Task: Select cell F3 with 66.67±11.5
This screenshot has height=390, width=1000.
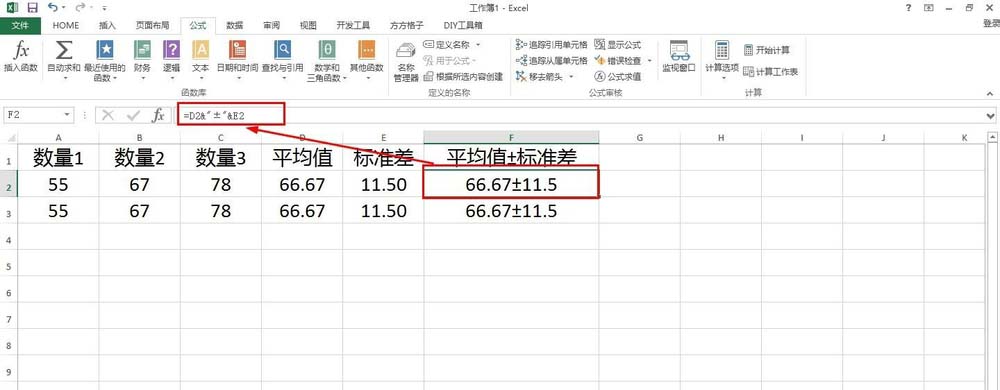Action: tap(511, 210)
